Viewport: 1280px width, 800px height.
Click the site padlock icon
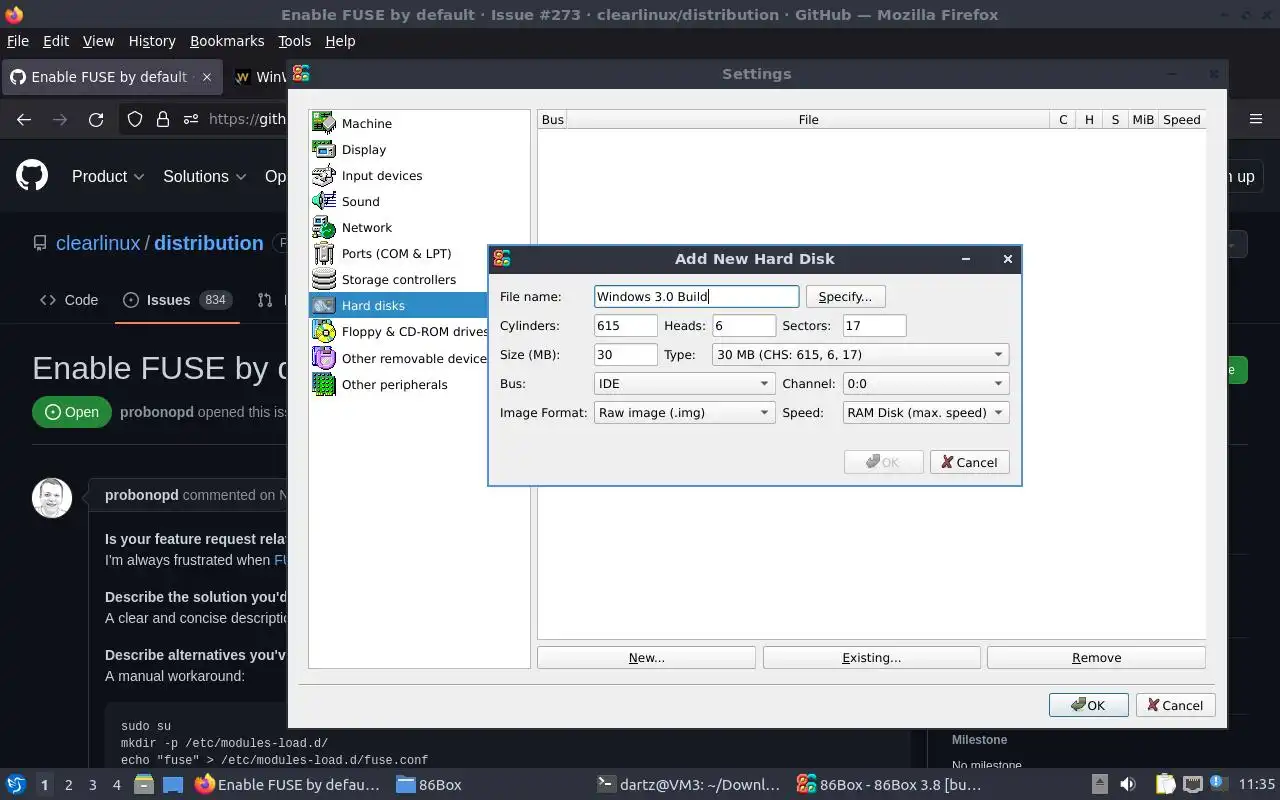click(x=163, y=119)
